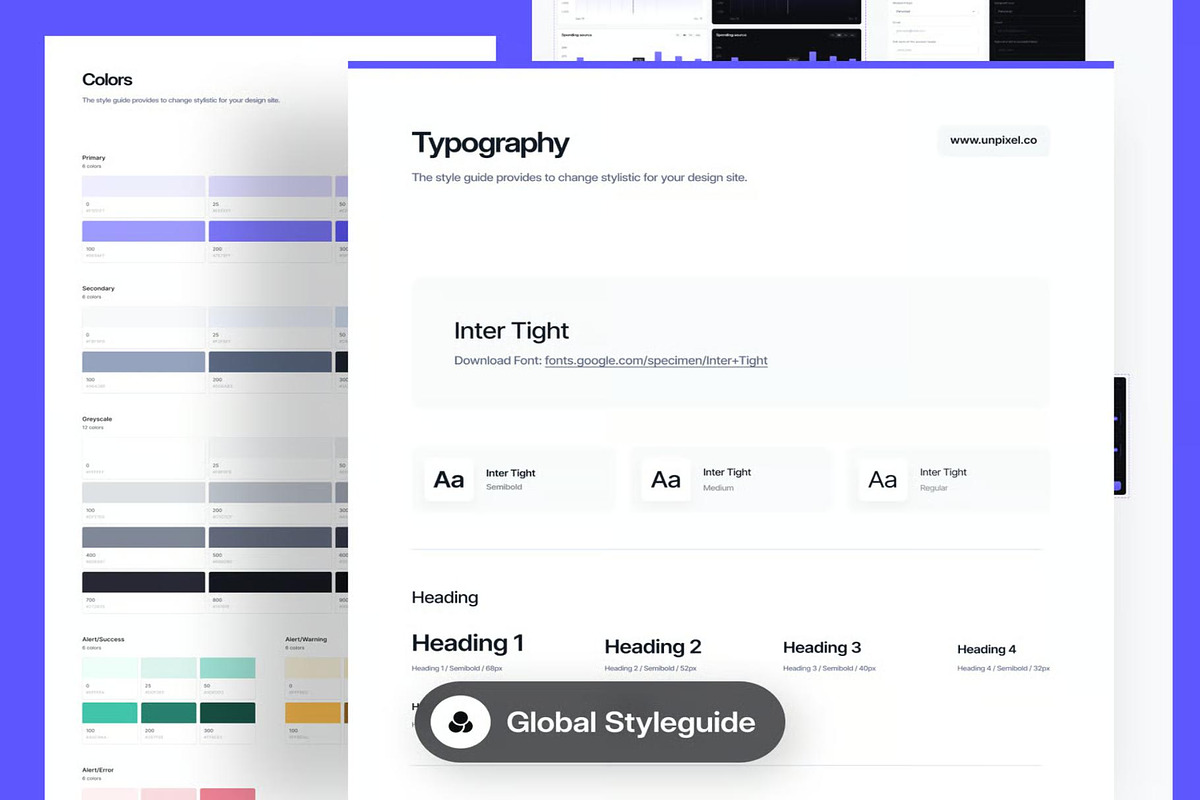Click the Secondary section heading
Screen dimensions: 1200x800
98,288
